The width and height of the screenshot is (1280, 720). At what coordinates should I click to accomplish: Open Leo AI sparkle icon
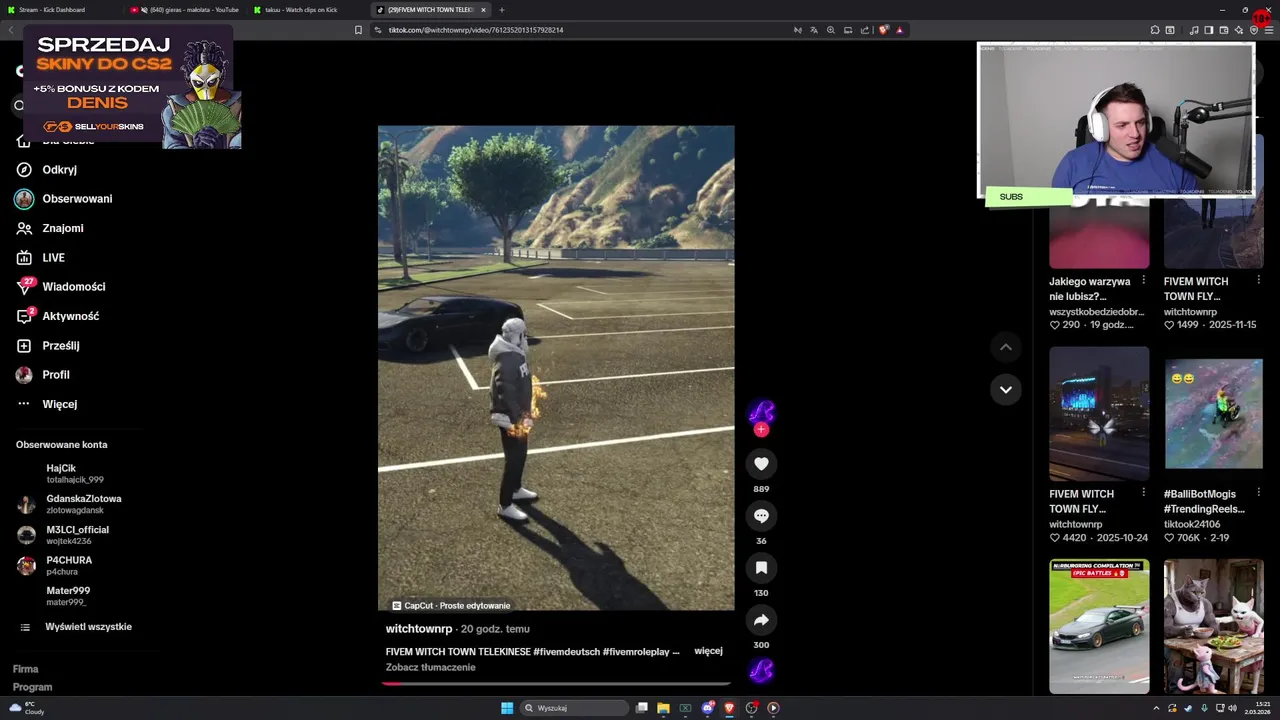(1239, 30)
